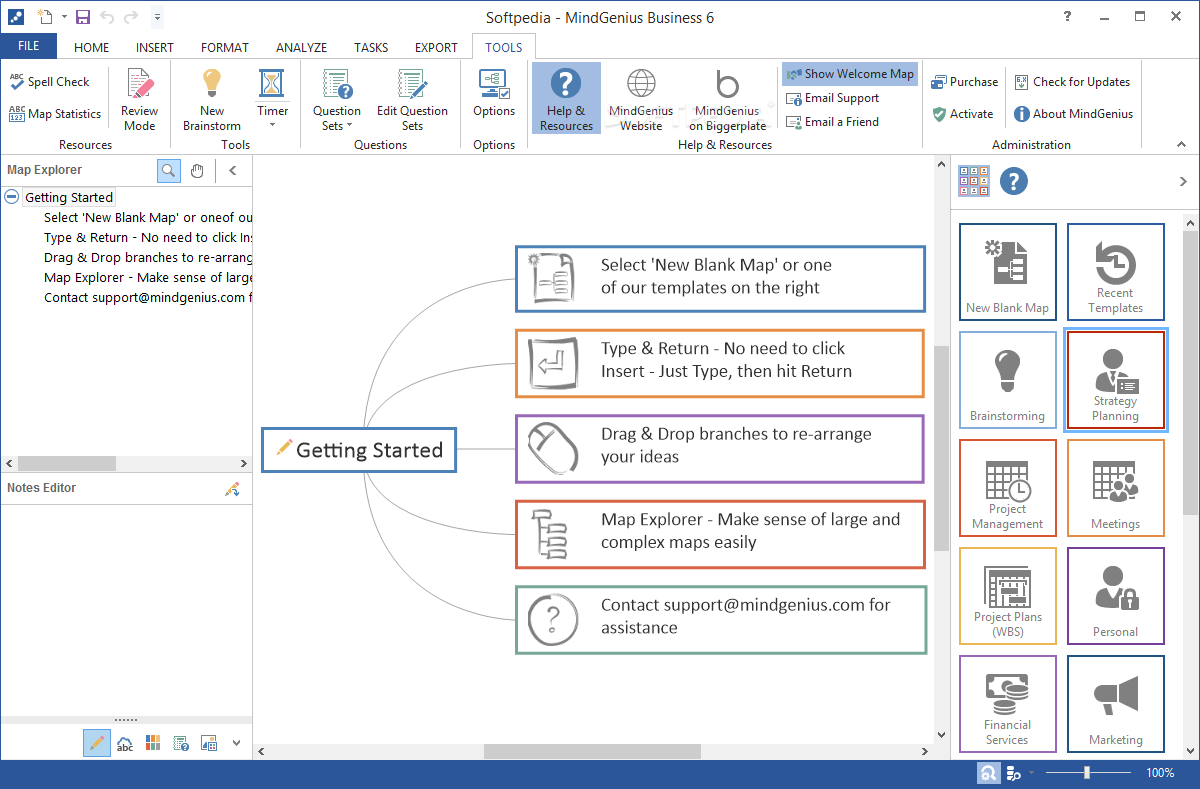Toggle Map Explorer magnifier zoom tool

pos(169,170)
